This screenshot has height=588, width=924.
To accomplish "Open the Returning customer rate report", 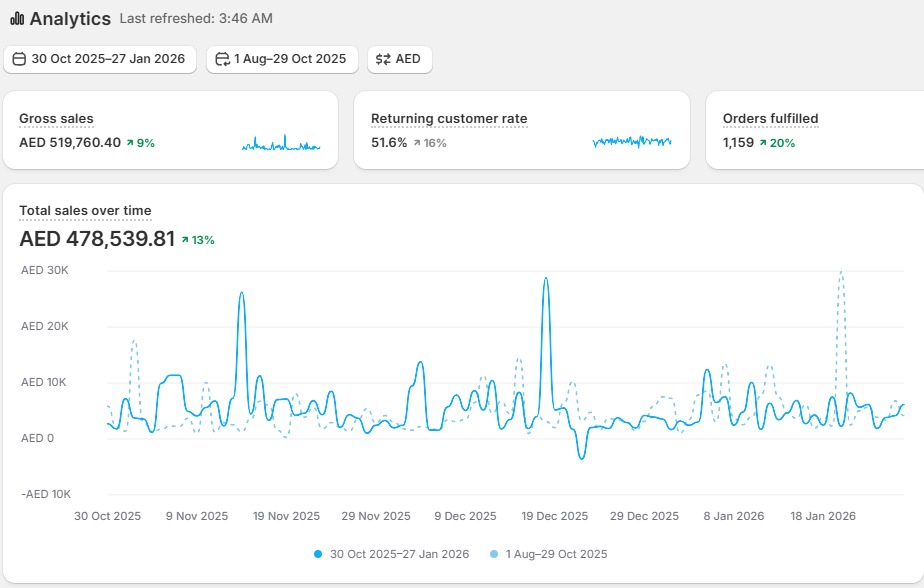I will click(x=449, y=118).
